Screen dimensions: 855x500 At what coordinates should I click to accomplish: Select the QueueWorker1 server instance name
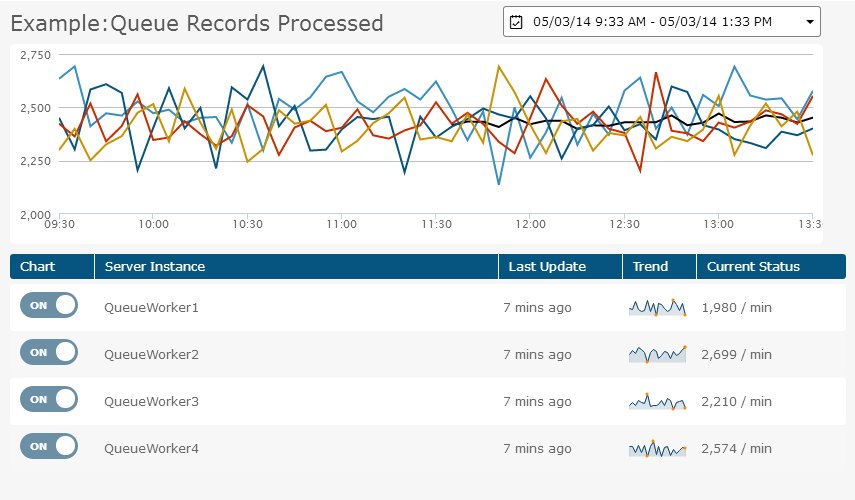pos(152,308)
